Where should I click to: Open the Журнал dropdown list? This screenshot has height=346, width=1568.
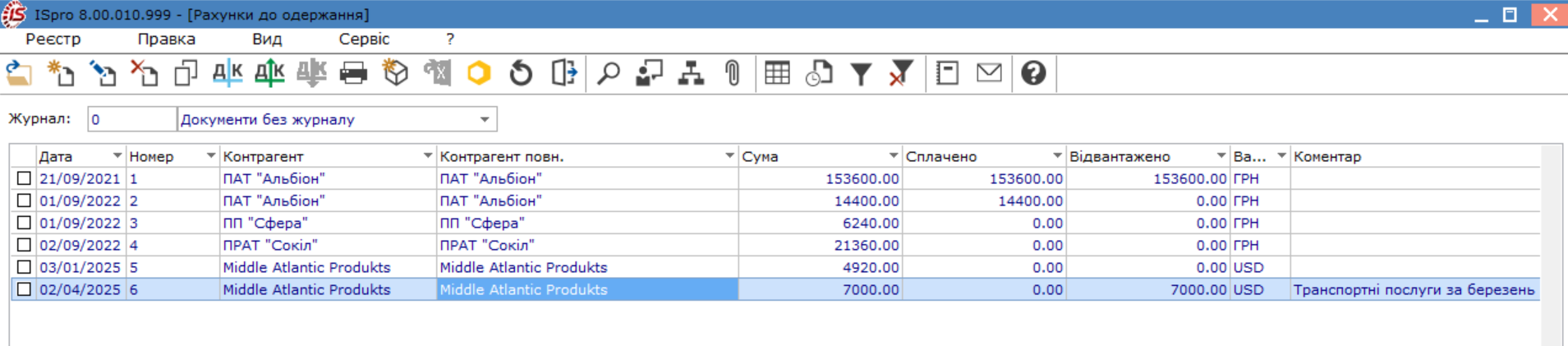coord(485,120)
